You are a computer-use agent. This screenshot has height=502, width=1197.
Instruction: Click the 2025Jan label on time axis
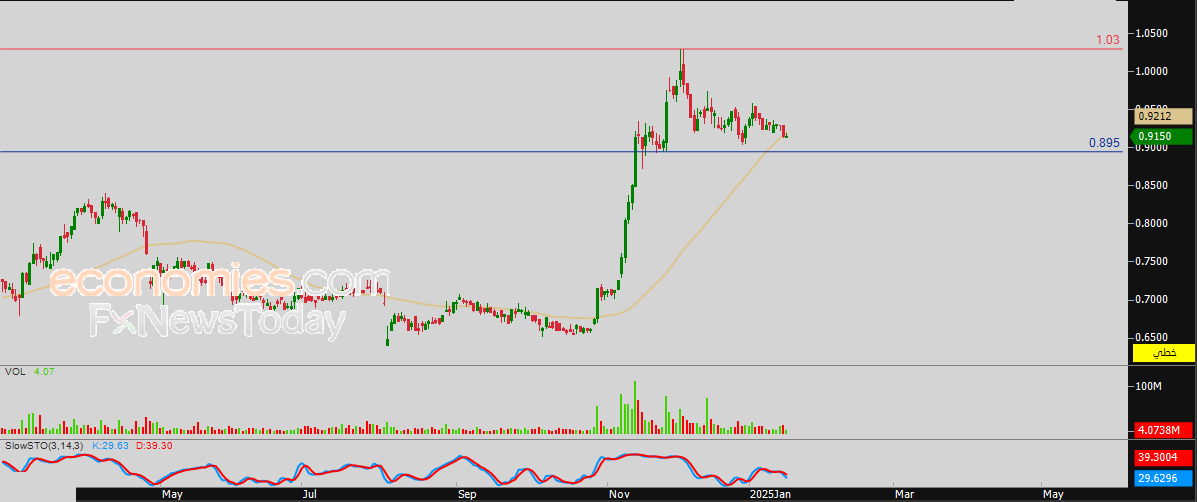[770, 495]
